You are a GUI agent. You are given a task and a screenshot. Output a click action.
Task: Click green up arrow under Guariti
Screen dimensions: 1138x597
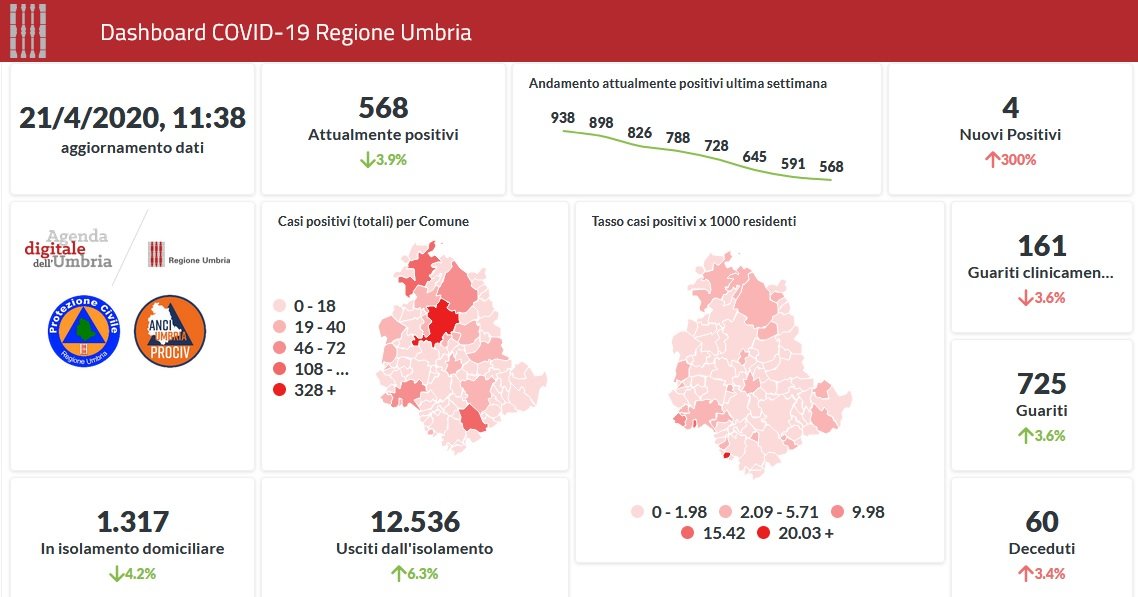tap(1024, 436)
